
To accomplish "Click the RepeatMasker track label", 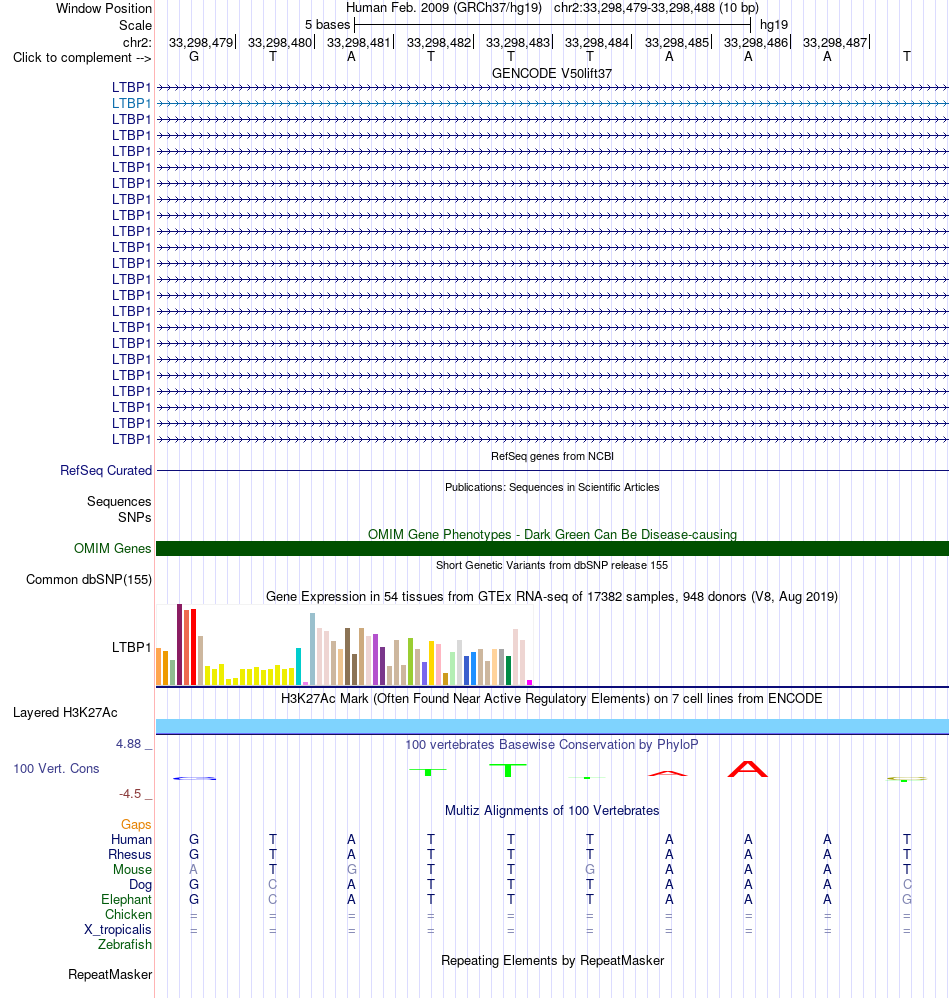I will pyautogui.click(x=110, y=974).
